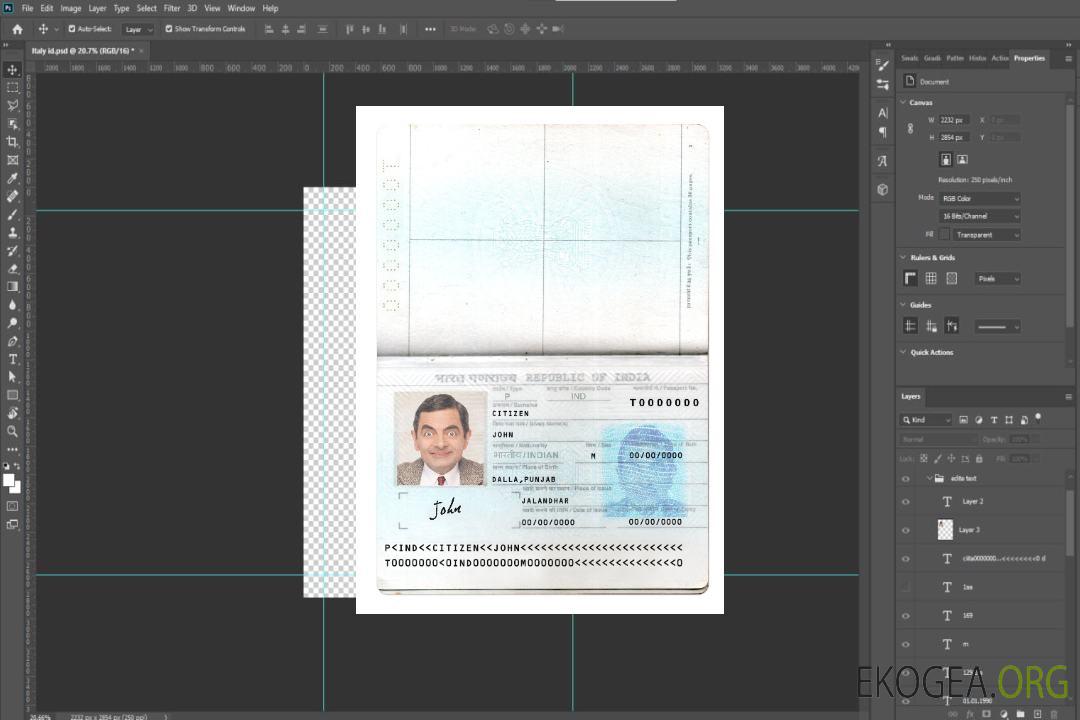
Task: Open the Brush Settings panel icon
Action: (x=883, y=65)
